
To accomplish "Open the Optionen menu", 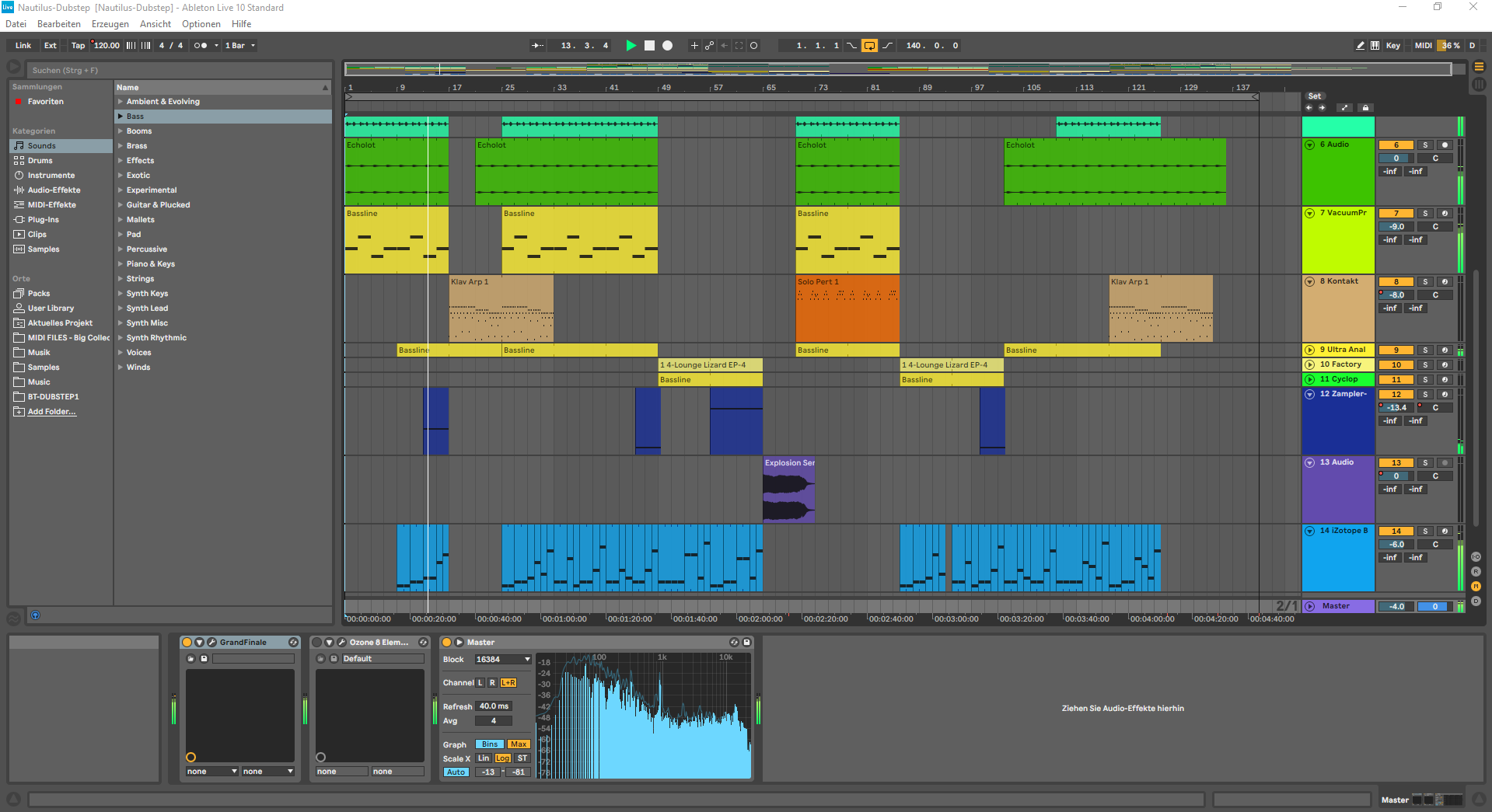I will coord(201,24).
